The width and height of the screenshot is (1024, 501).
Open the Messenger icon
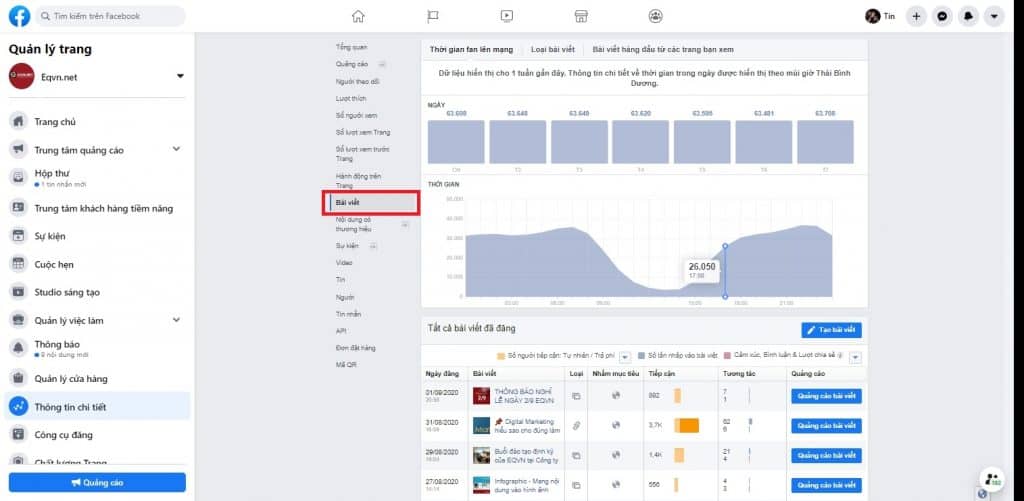pyautogui.click(x=942, y=16)
